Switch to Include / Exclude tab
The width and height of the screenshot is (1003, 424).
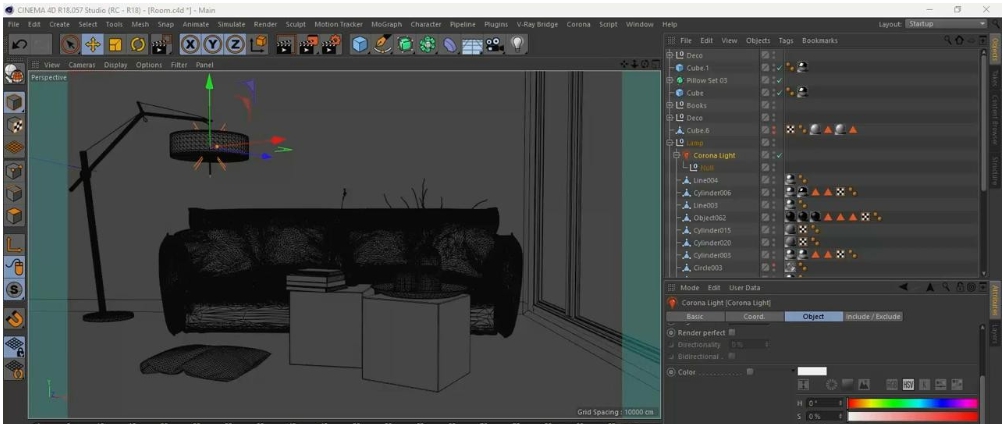tap(873, 316)
